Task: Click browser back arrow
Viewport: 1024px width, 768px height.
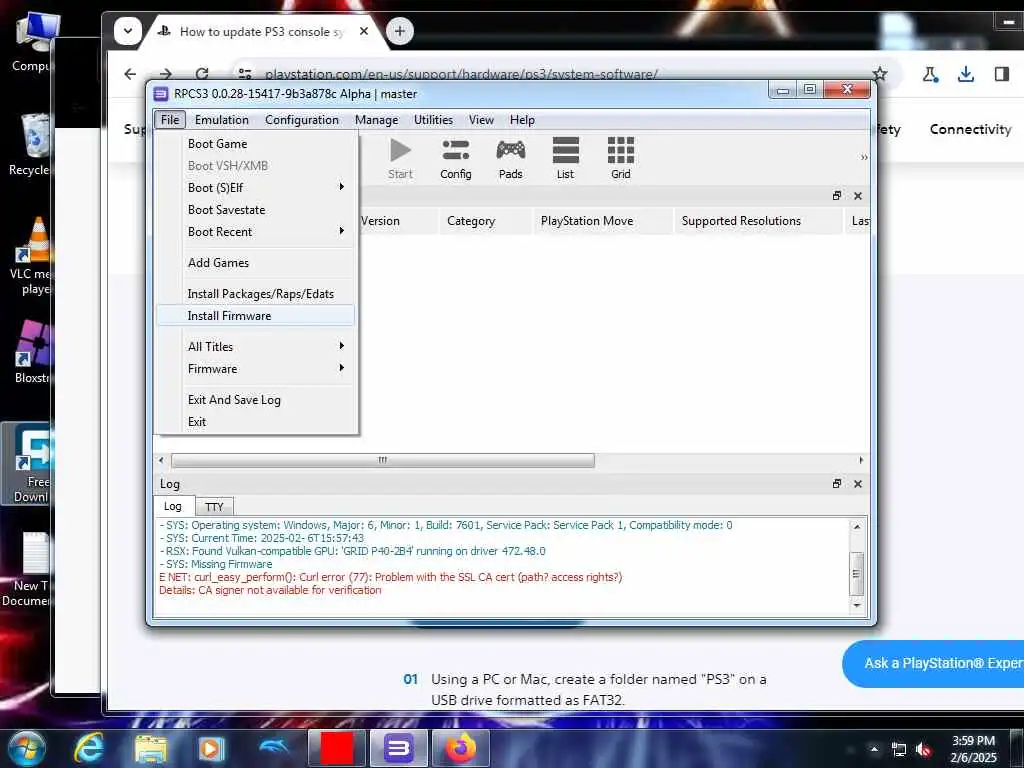Action: click(x=131, y=74)
